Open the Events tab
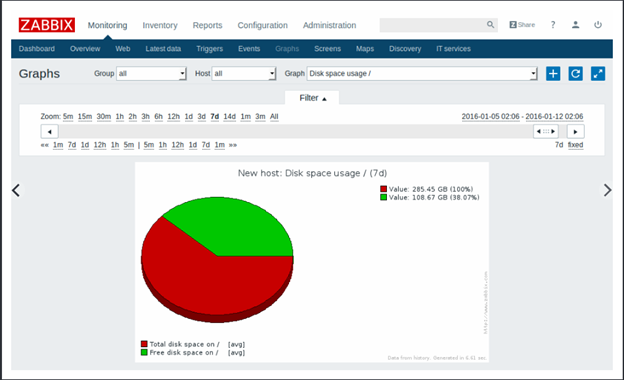The height and width of the screenshot is (380, 624). 249,49
